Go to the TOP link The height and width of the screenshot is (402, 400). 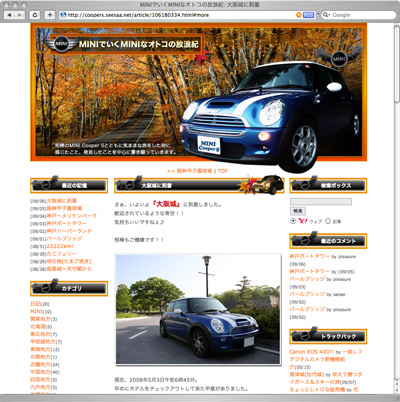pos(222,171)
